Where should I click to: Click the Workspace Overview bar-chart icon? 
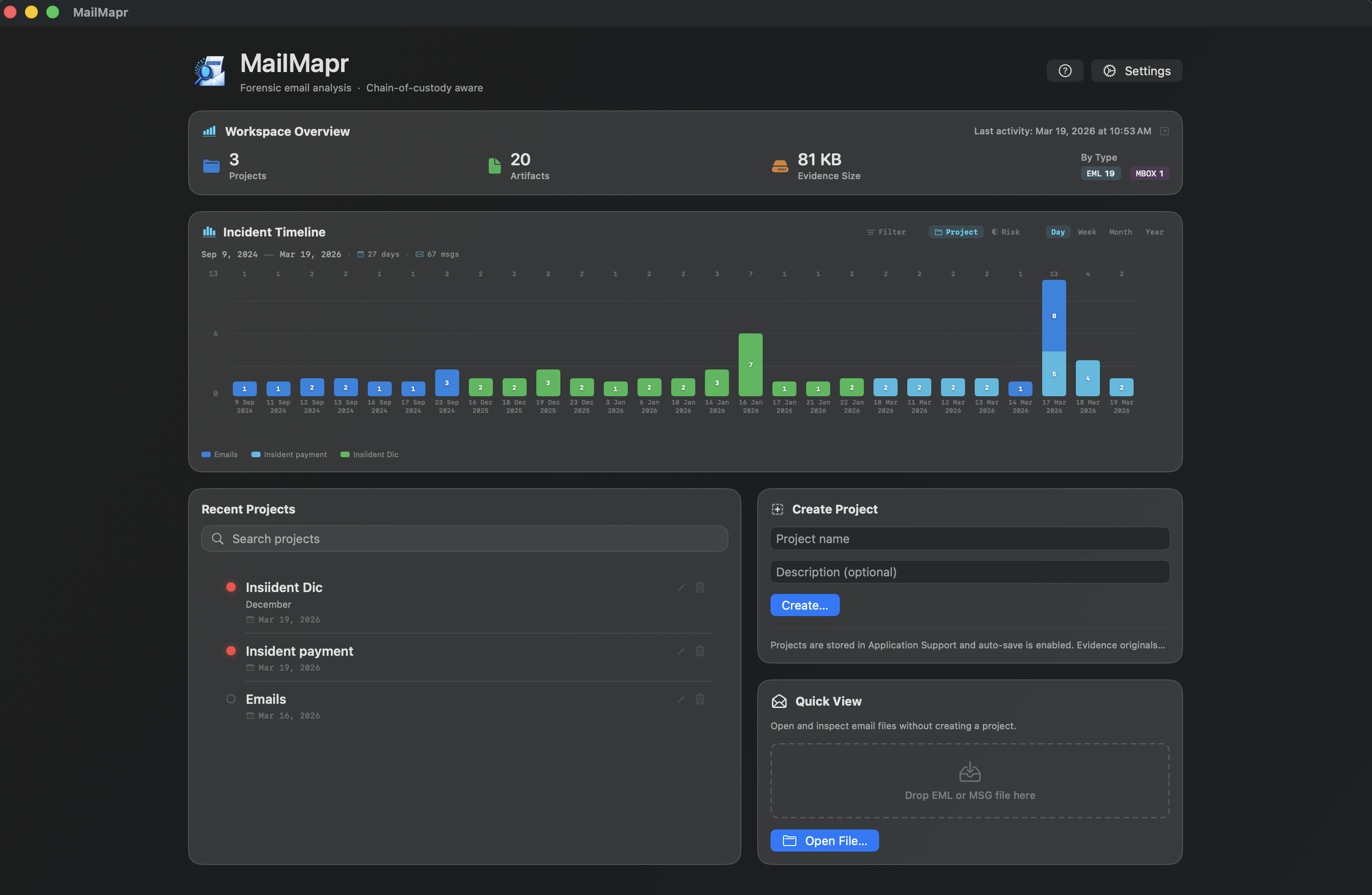210,131
